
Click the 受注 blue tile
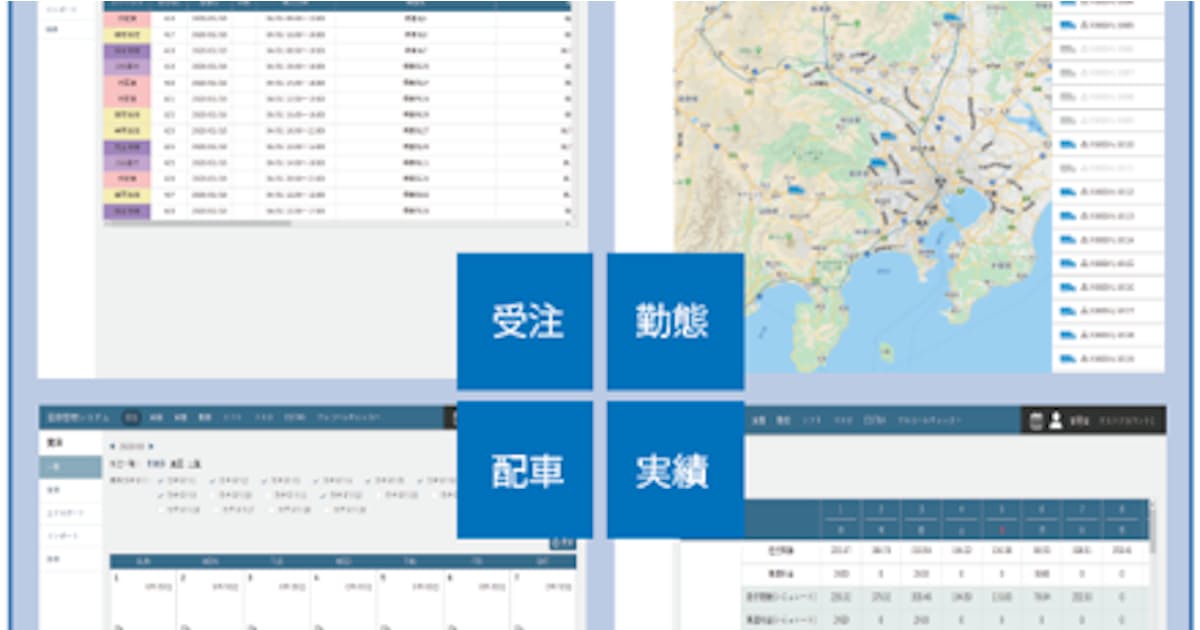click(x=525, y=321)
